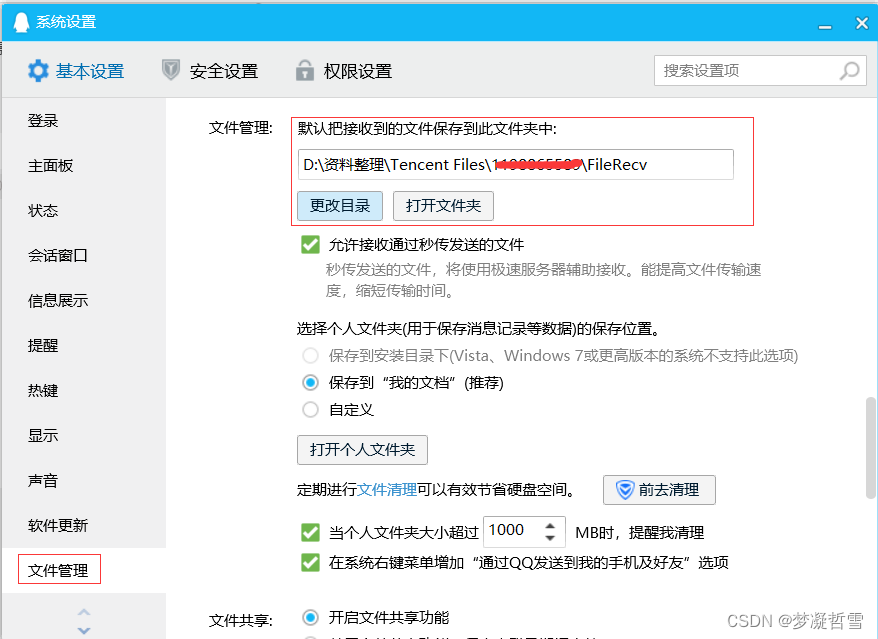878x639 pixels.
Task: Click the 前去清理 button
Action: 659,489
